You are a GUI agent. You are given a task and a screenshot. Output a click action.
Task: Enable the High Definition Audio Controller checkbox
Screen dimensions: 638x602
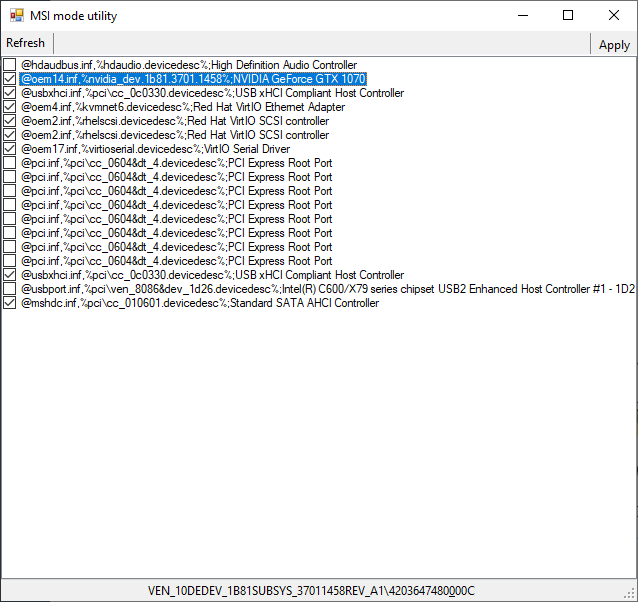[9, 65]
